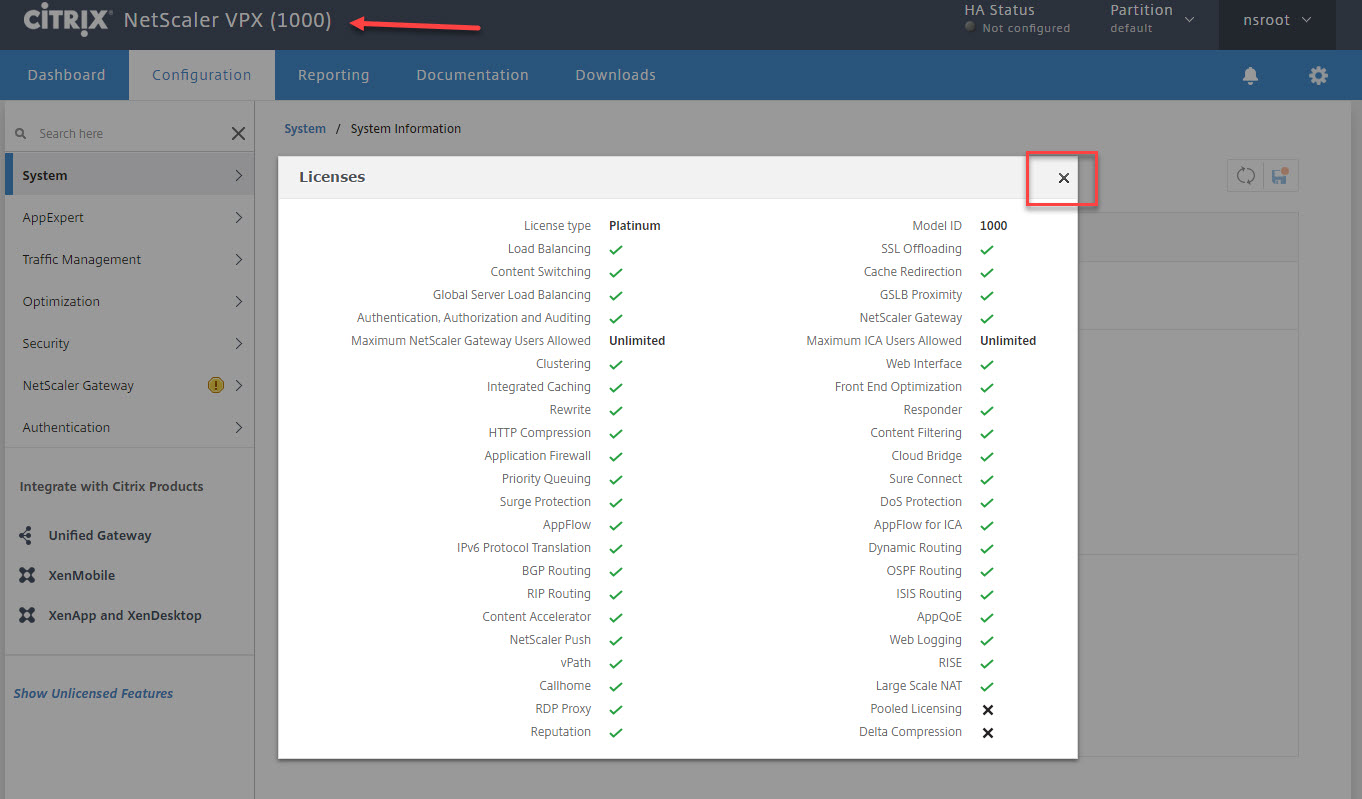Click the Maximum ICA Users Allowed label

click(884, 341)
